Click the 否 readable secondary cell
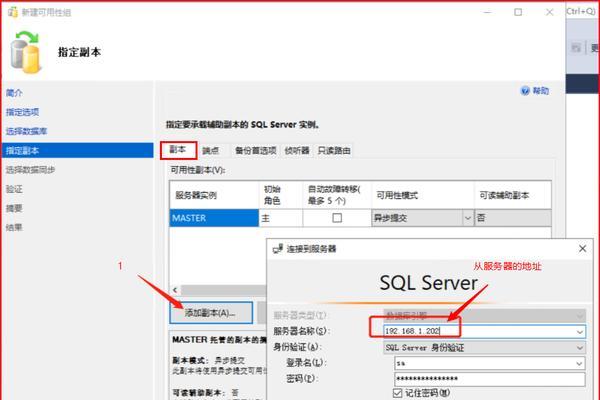Image resolution: width=600 pixels, height=400 pixels. [513, 218]
